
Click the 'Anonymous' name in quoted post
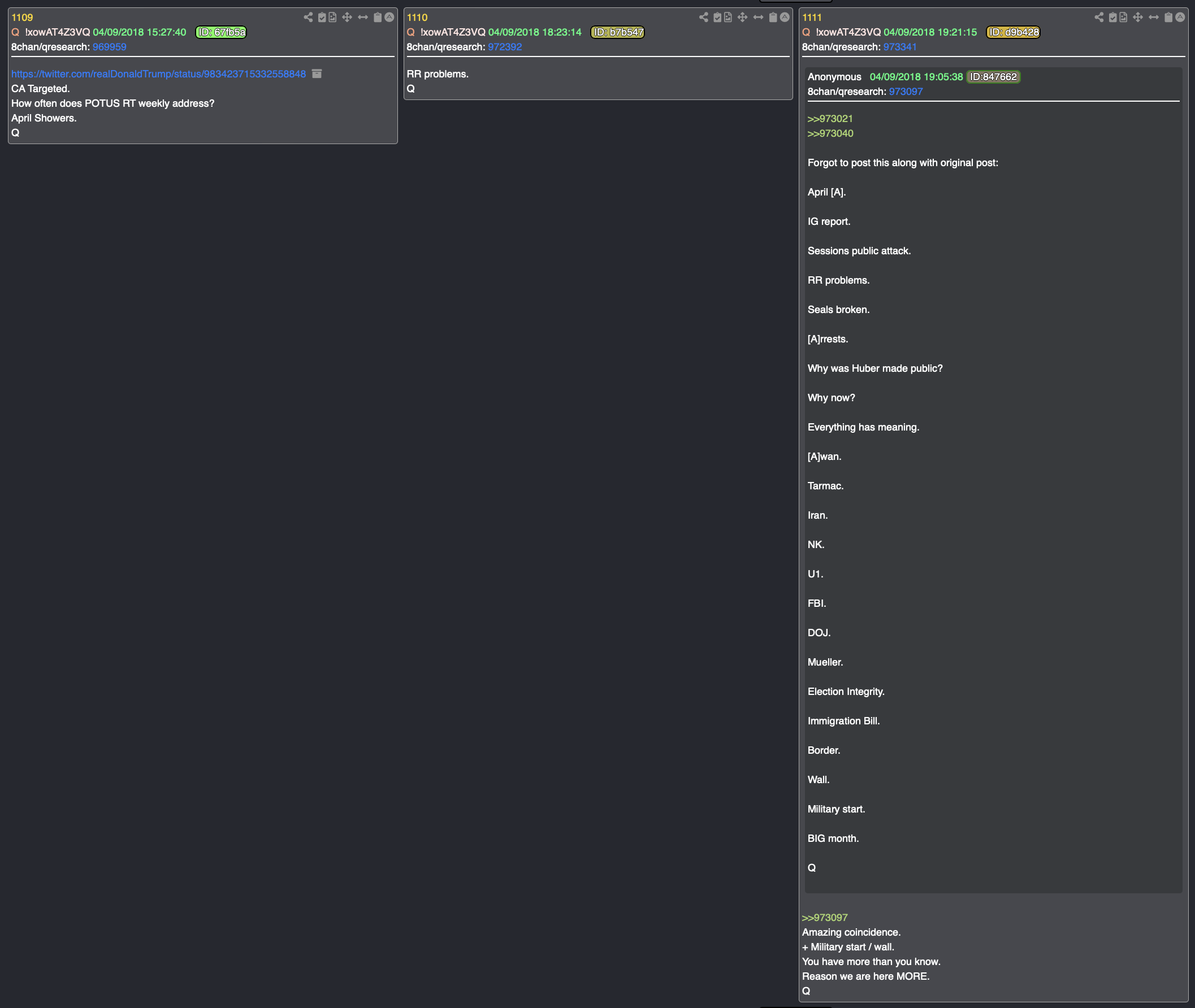point(834,77)
